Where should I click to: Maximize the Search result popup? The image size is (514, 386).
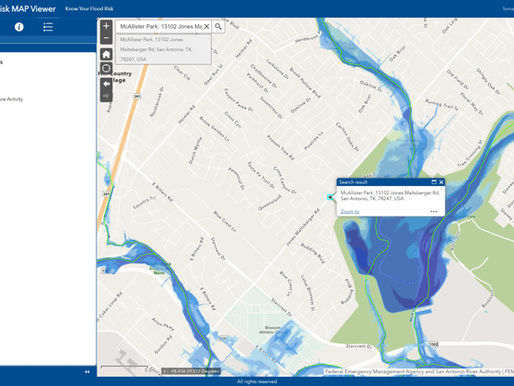tap(434, 182)
